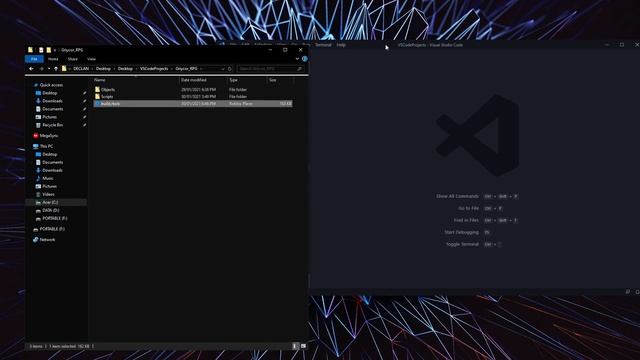Select the Roblox Place file row
Image resolution: width=640 pixels, height=360 pixels.
pyautogui.click(x=193, y=104)
